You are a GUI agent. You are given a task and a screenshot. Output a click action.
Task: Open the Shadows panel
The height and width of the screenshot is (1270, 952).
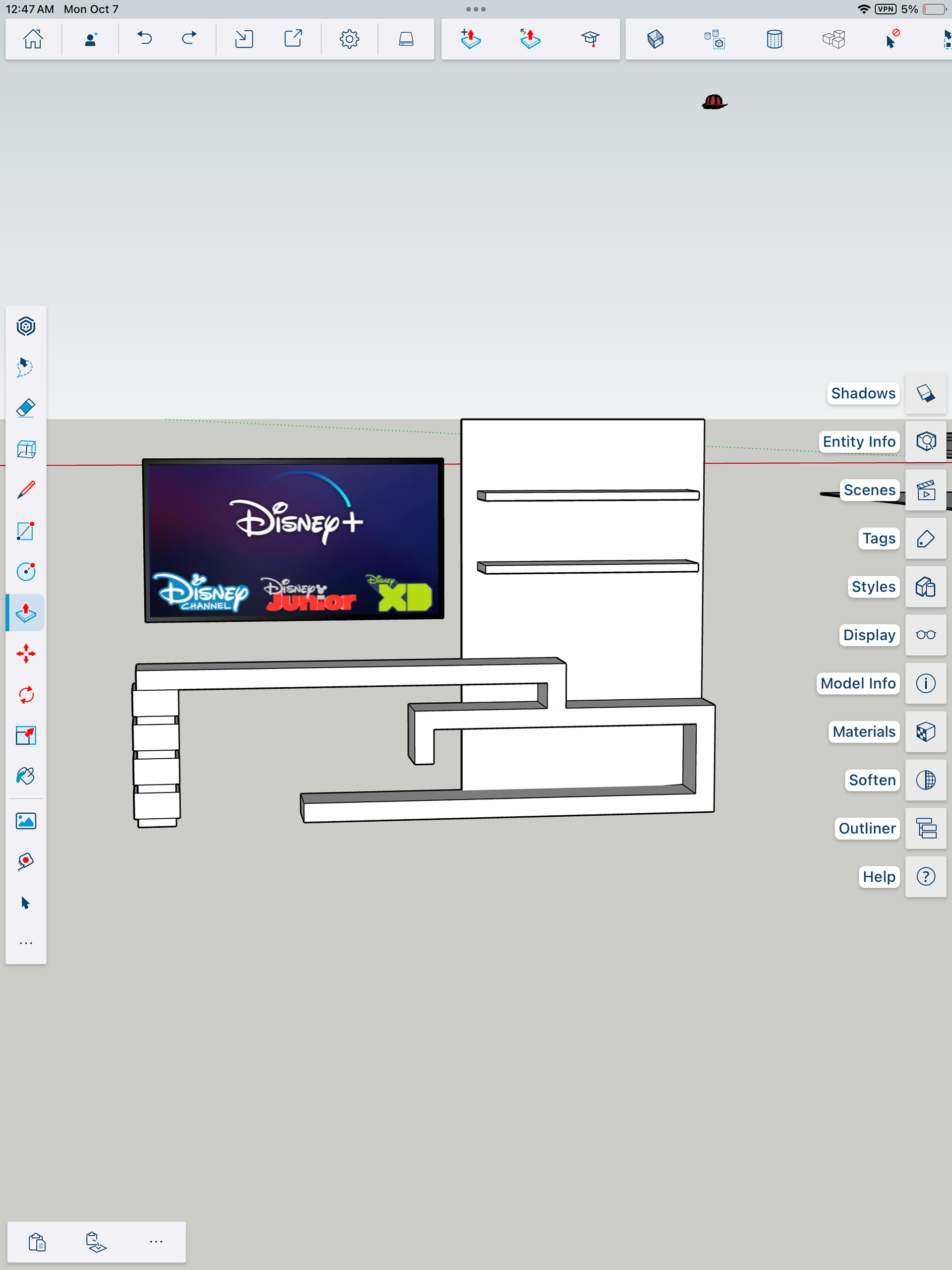tap(925, 393)
